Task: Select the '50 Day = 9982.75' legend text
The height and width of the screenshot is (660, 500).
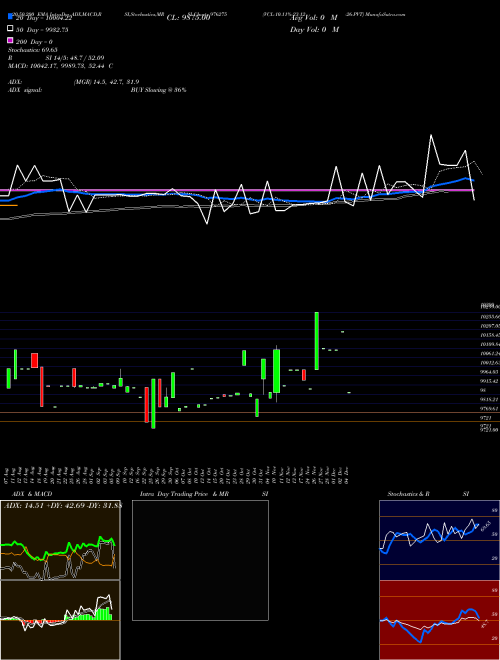Action: (42, 30)
